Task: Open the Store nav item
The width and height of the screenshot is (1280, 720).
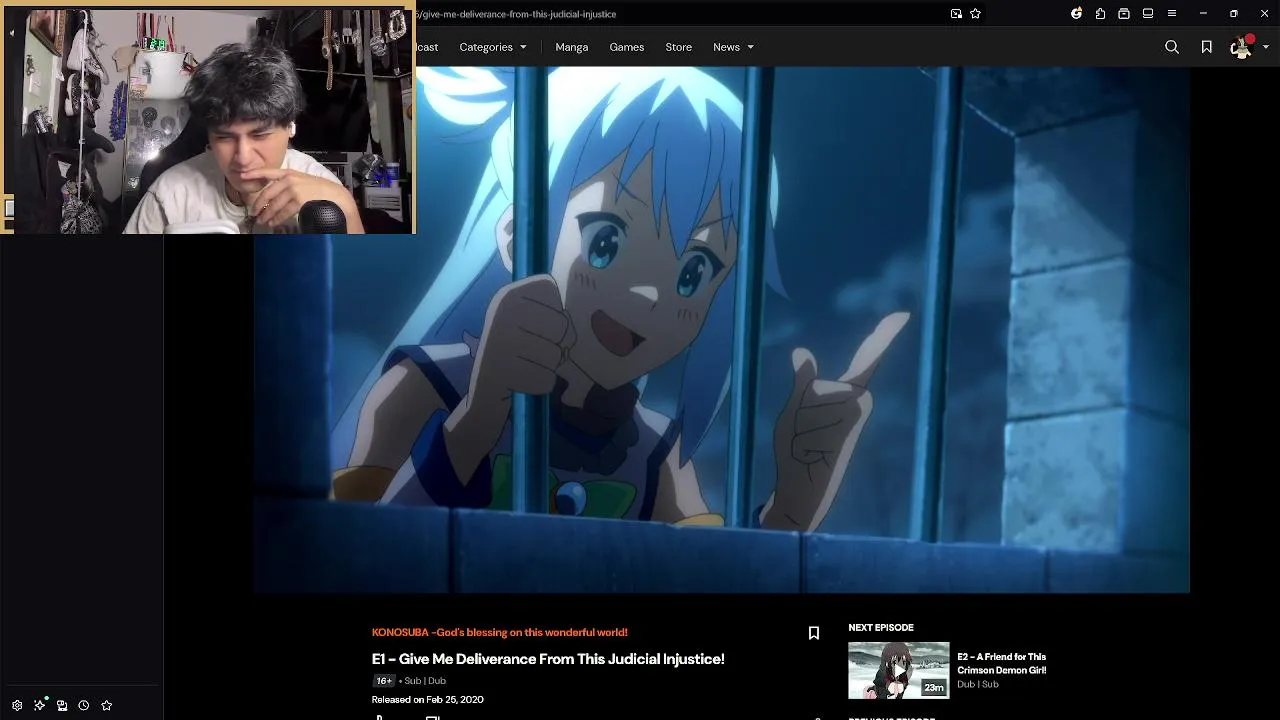Action: pos(679,47)
